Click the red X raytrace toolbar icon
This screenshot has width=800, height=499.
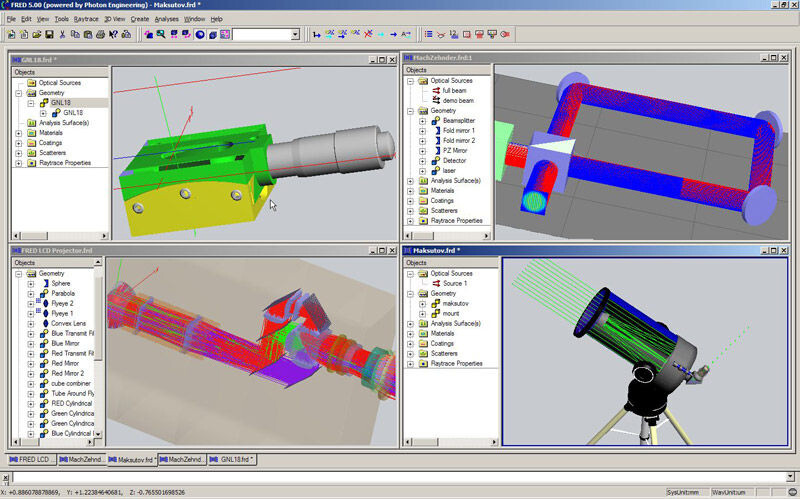tap(368, 34)
